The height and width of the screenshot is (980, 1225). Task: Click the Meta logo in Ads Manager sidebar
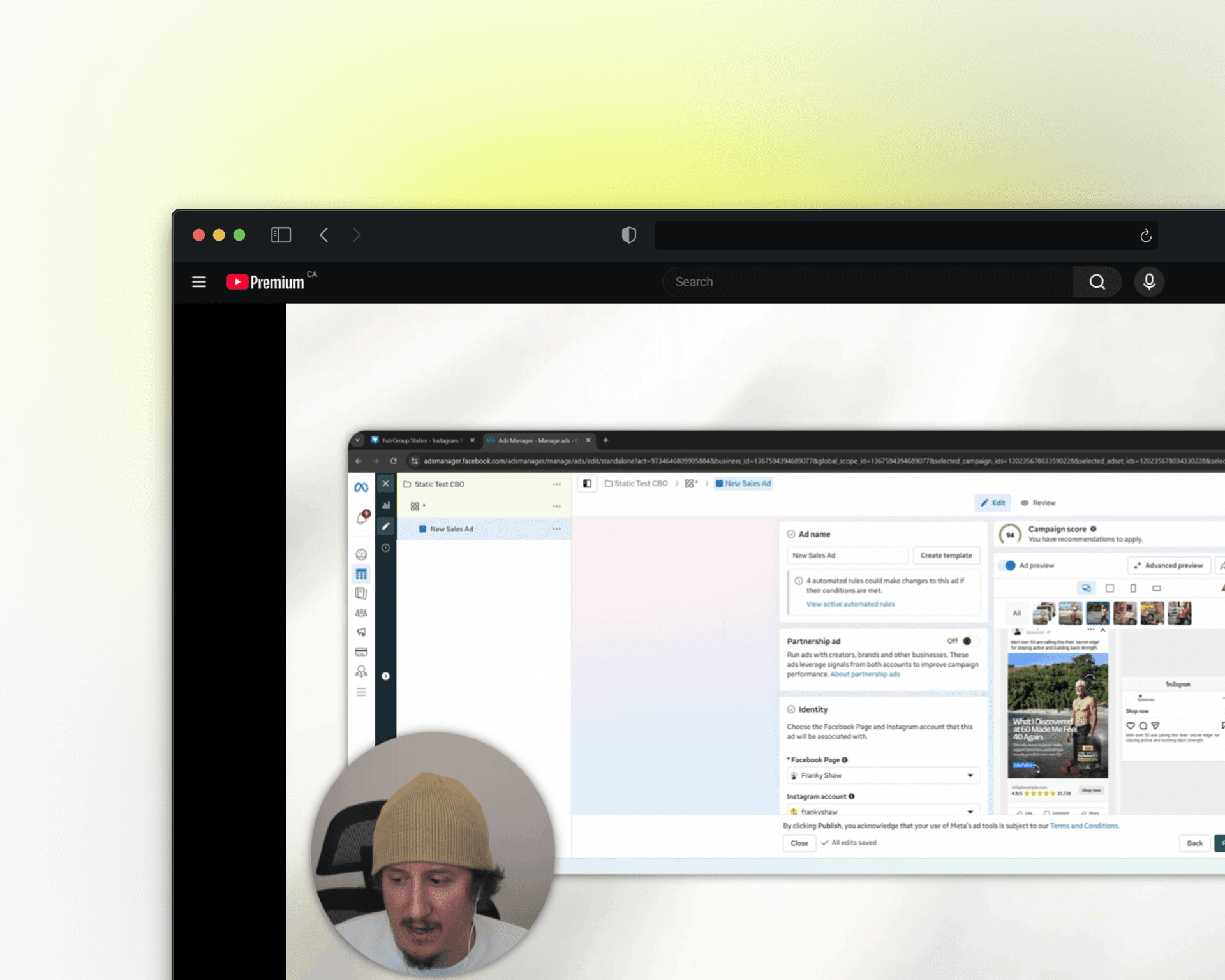pyautogui.click(x=361, y=487)
